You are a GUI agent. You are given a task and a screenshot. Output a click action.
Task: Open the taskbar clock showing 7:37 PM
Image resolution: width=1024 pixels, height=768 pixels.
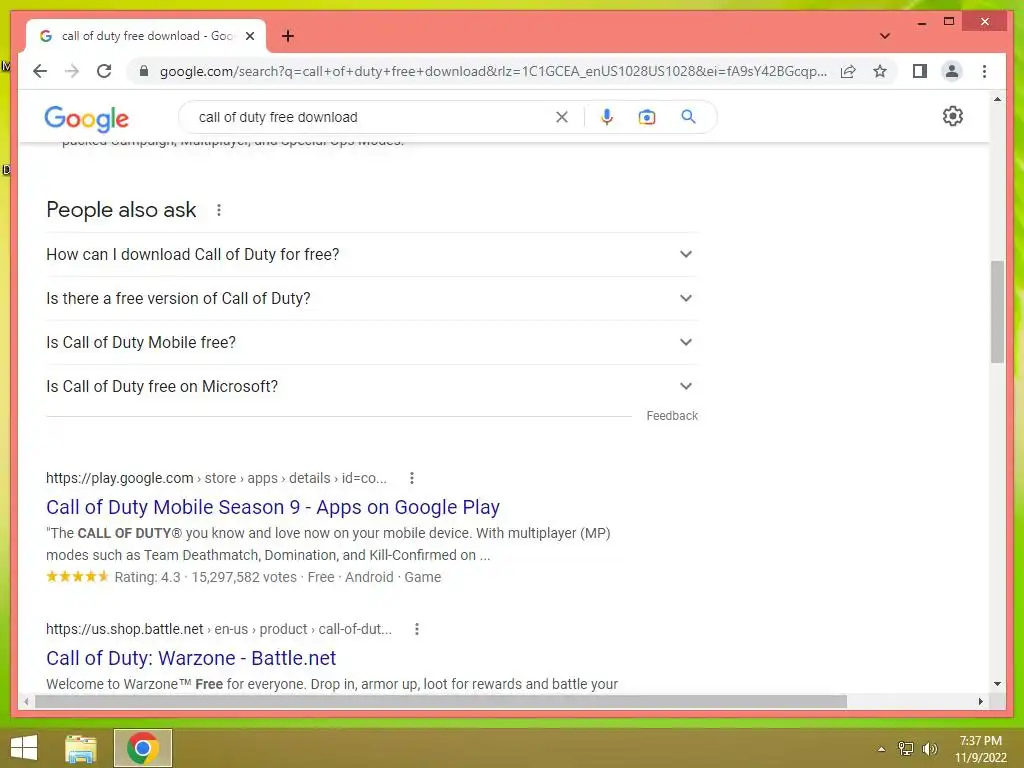click(980, 749)
